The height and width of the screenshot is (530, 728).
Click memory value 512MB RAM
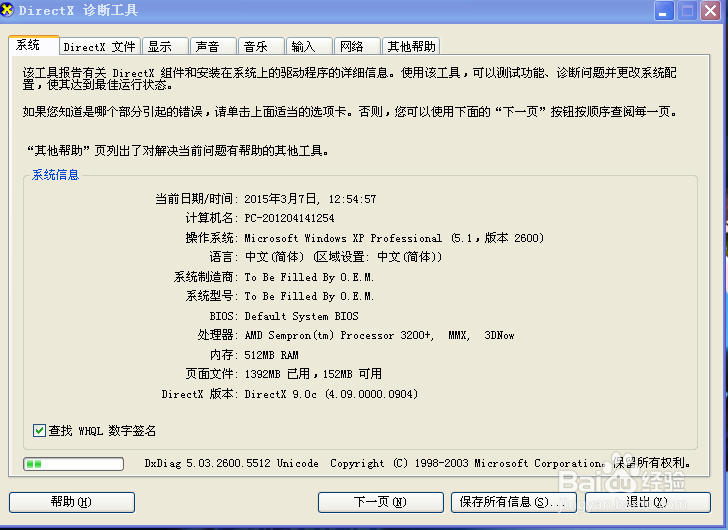point(272,355)
